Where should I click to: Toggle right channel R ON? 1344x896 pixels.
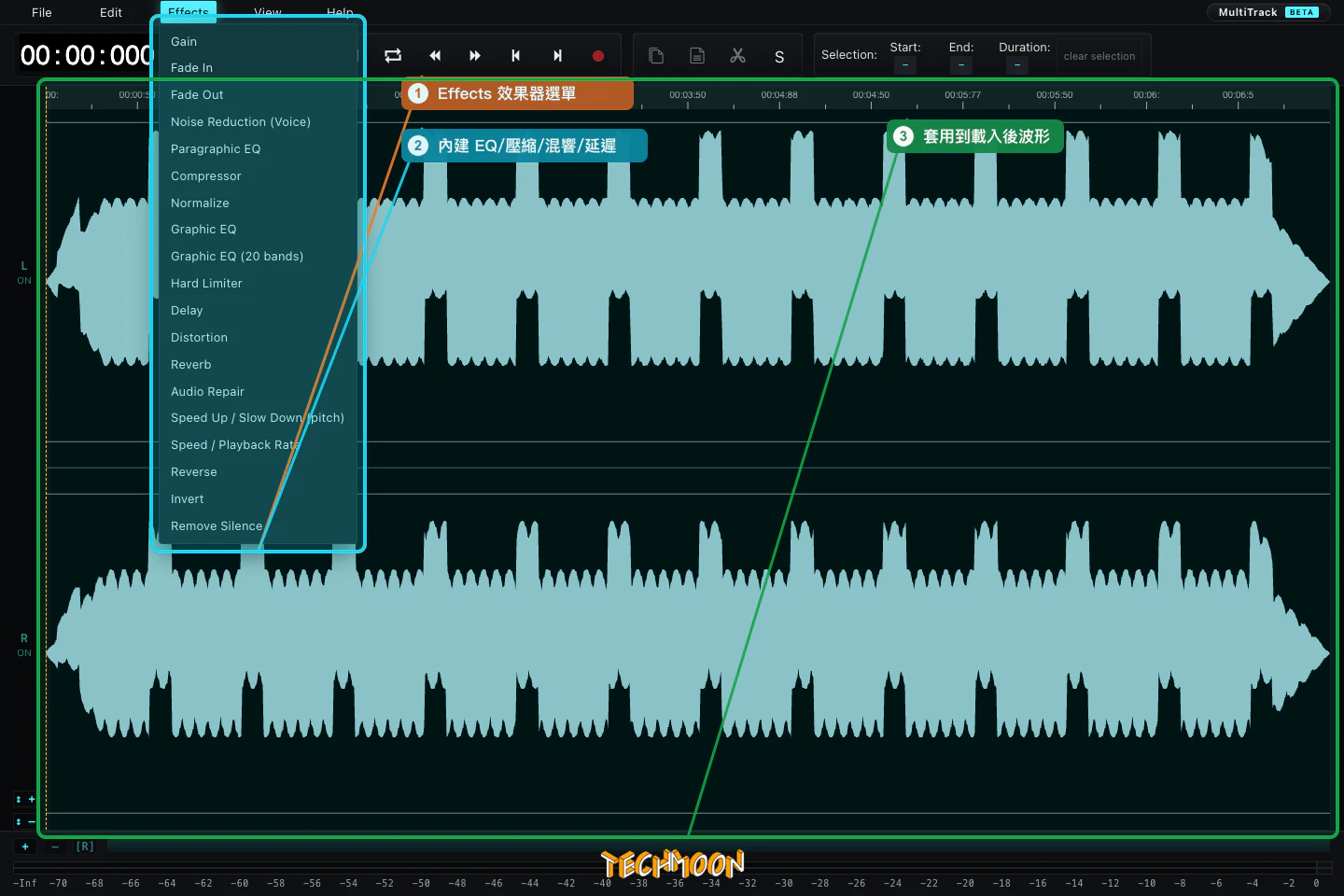coord(24,645)
